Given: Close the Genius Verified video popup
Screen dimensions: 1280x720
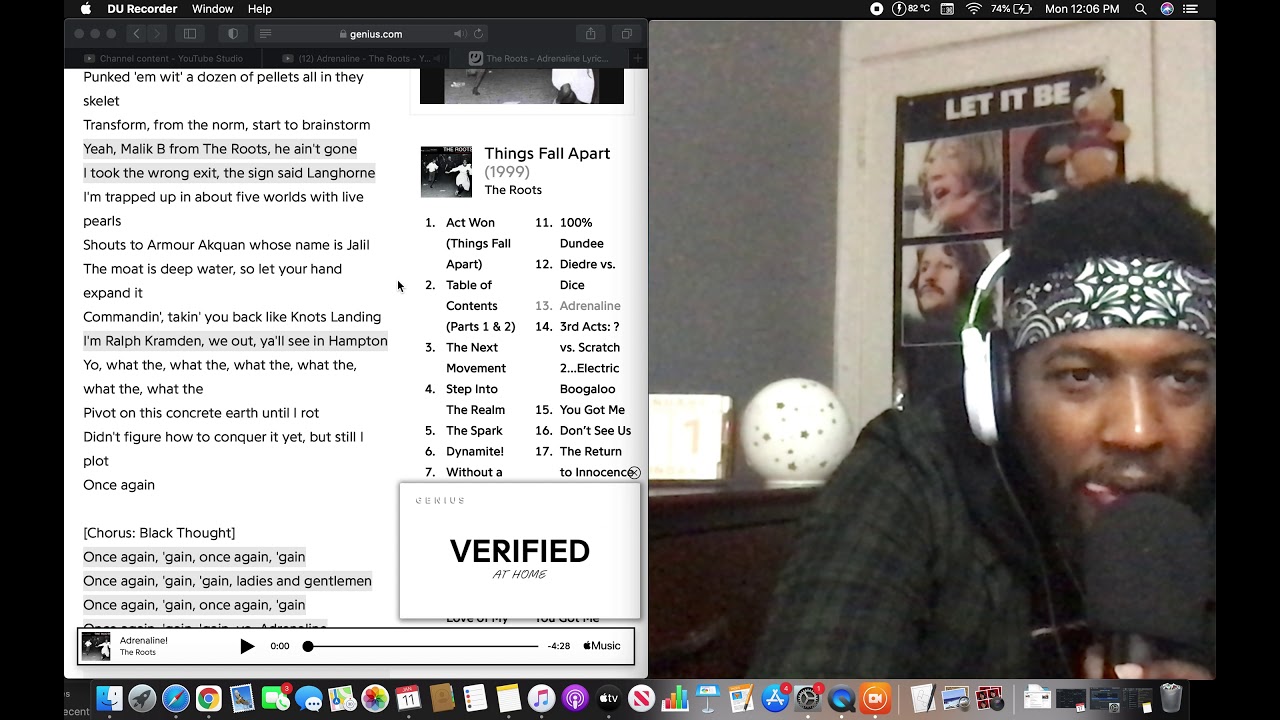Looking at the screenshot, I should point(634,472).
